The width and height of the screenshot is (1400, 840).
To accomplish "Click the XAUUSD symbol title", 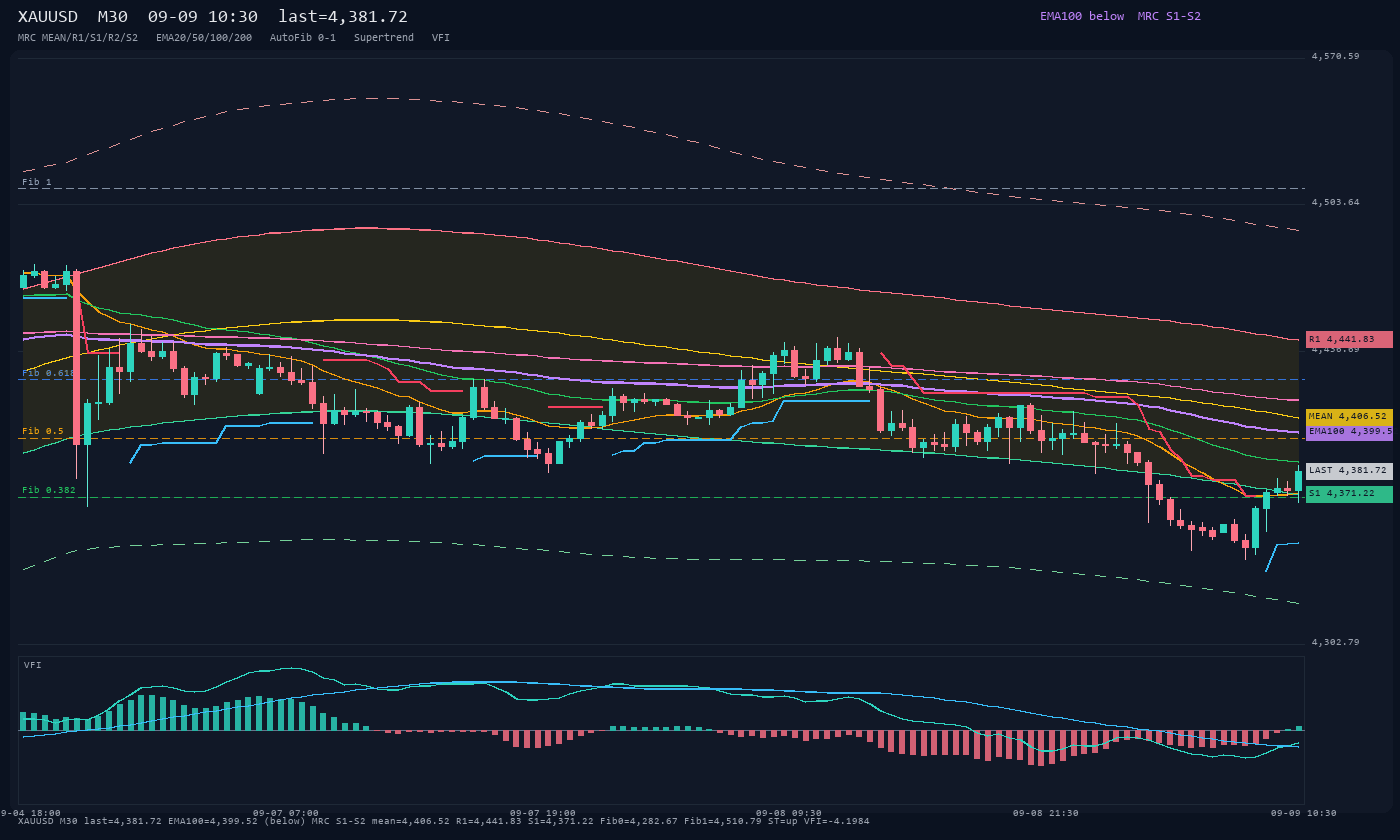I will (49, 17).
